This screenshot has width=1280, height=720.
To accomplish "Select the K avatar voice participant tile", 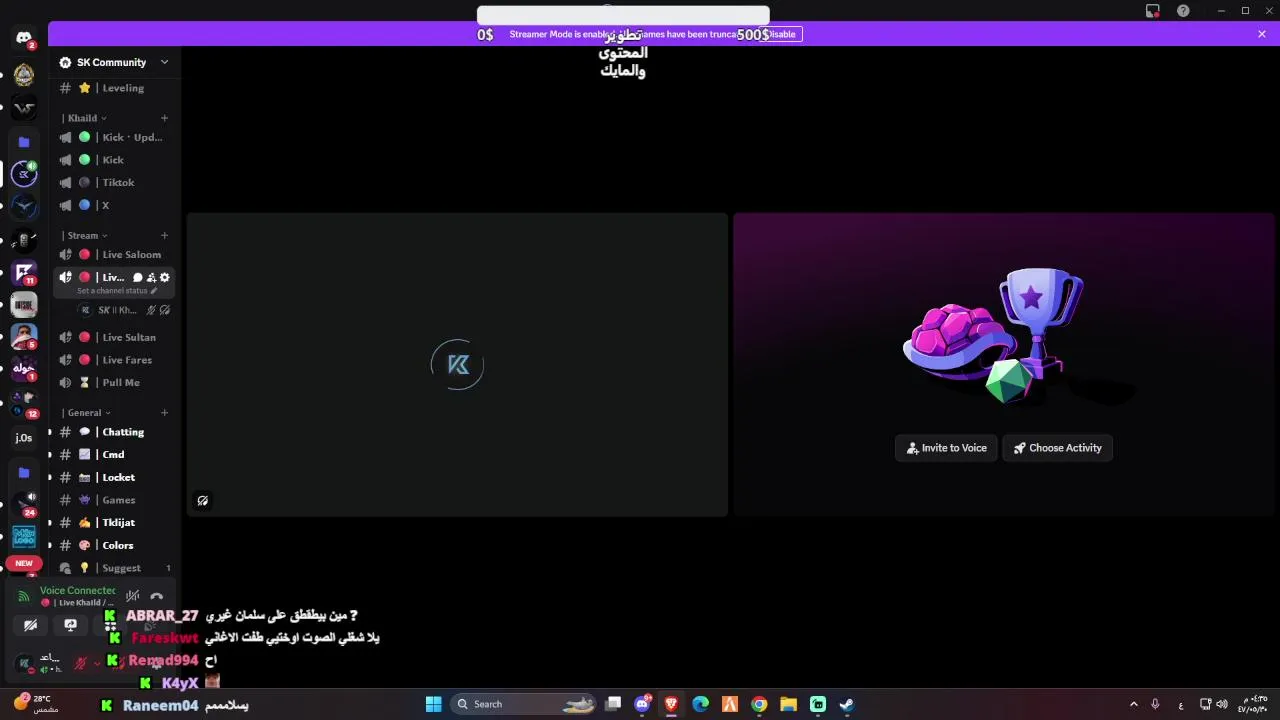I will 457,364.
